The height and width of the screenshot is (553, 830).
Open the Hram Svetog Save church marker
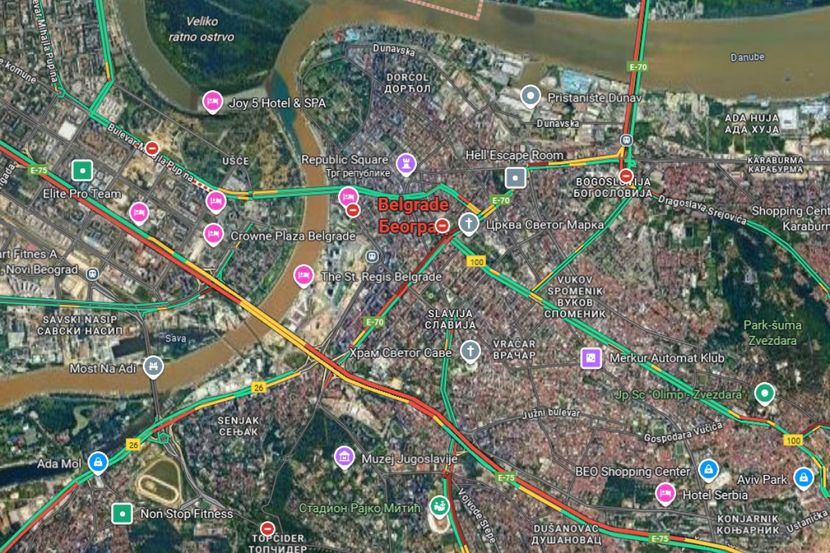pos(470,351)
